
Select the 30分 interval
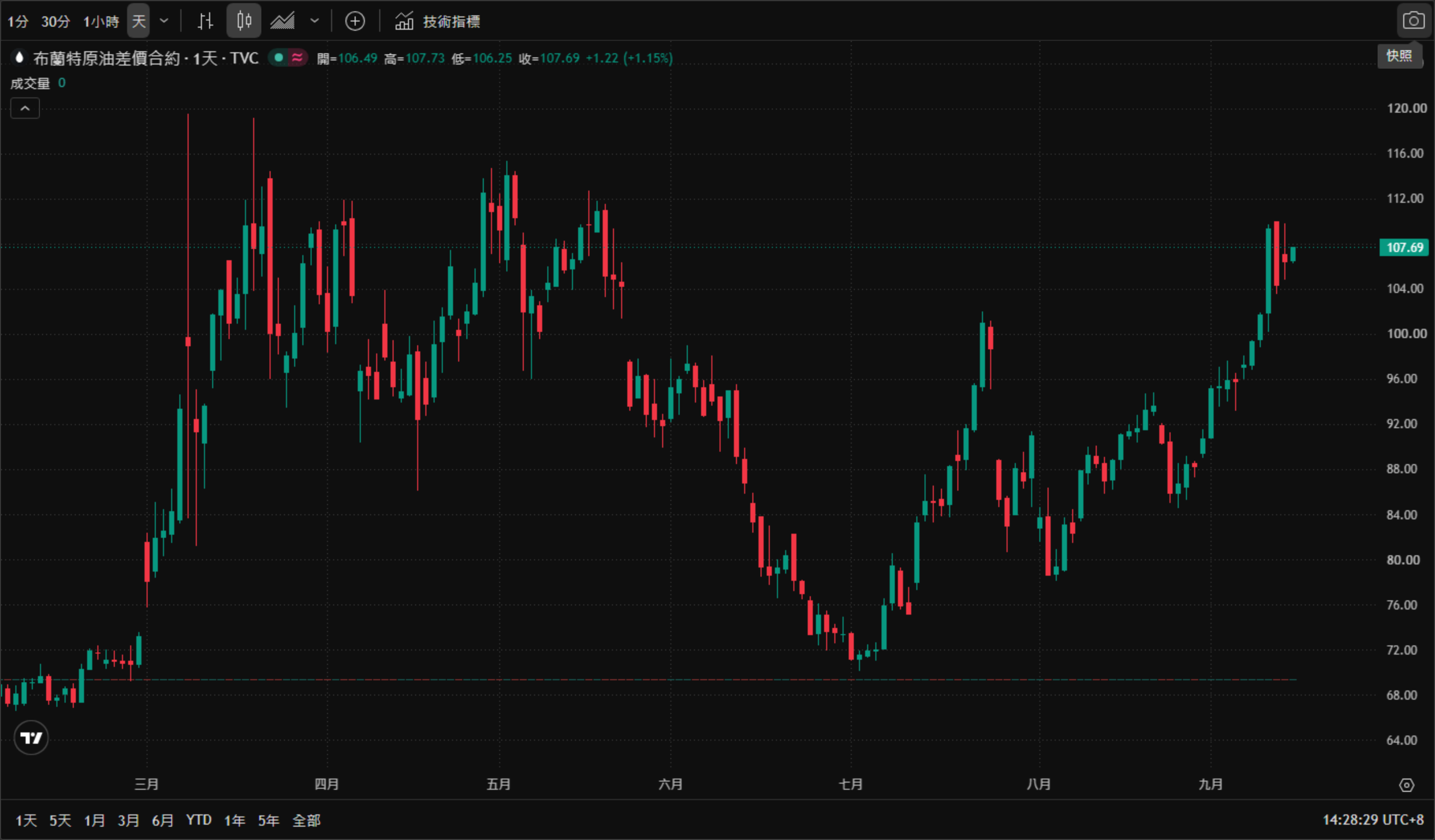[x=55, y=22]
